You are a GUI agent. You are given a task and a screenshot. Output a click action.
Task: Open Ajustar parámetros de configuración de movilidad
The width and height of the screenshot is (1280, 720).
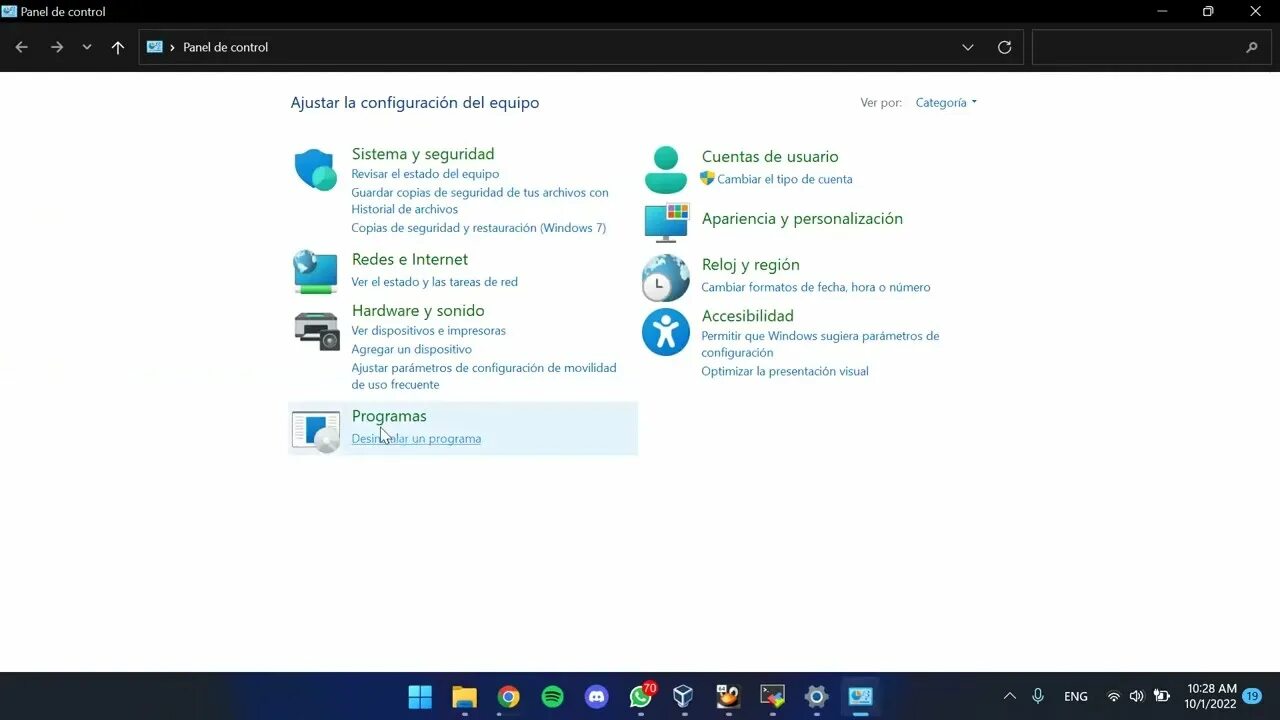(484, 376)
